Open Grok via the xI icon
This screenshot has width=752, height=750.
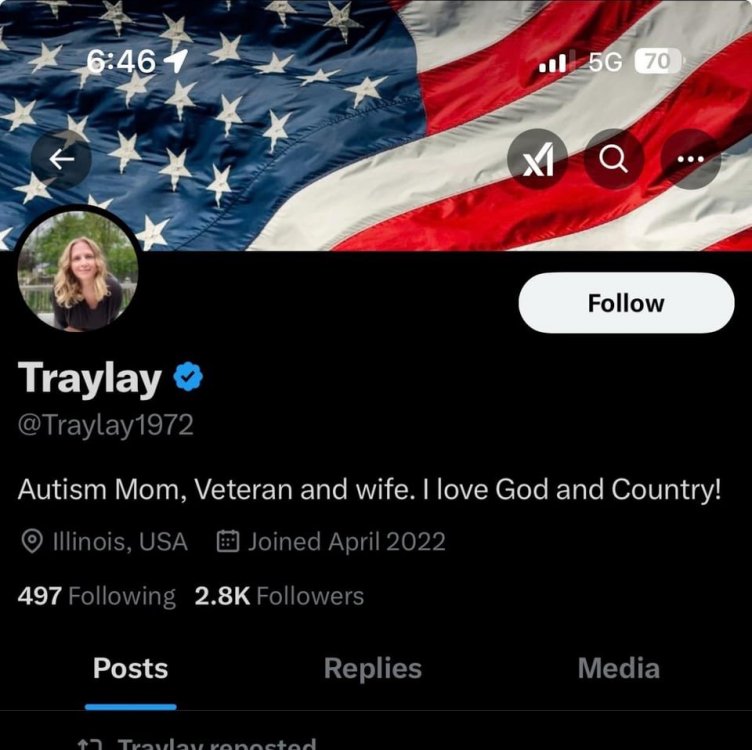coord(538,159)
